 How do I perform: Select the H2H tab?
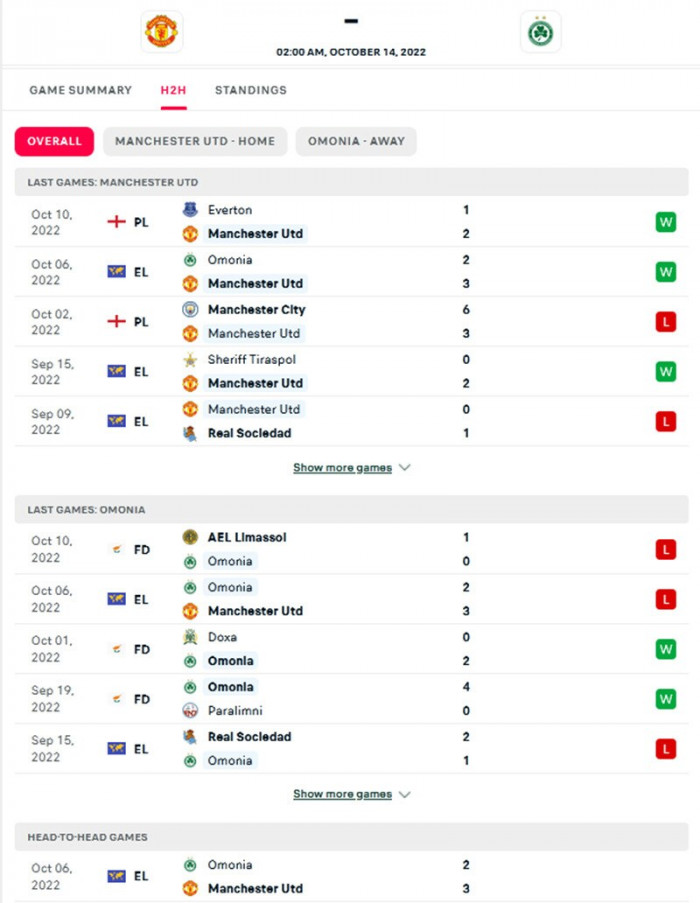173,90
